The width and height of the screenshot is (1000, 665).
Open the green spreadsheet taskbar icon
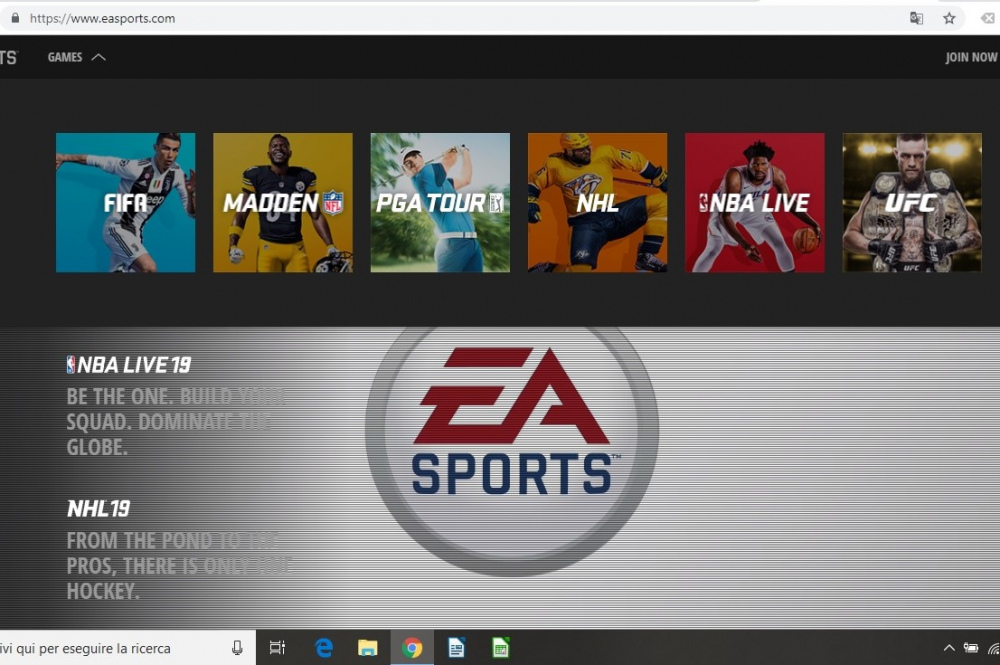coord(501,648)
